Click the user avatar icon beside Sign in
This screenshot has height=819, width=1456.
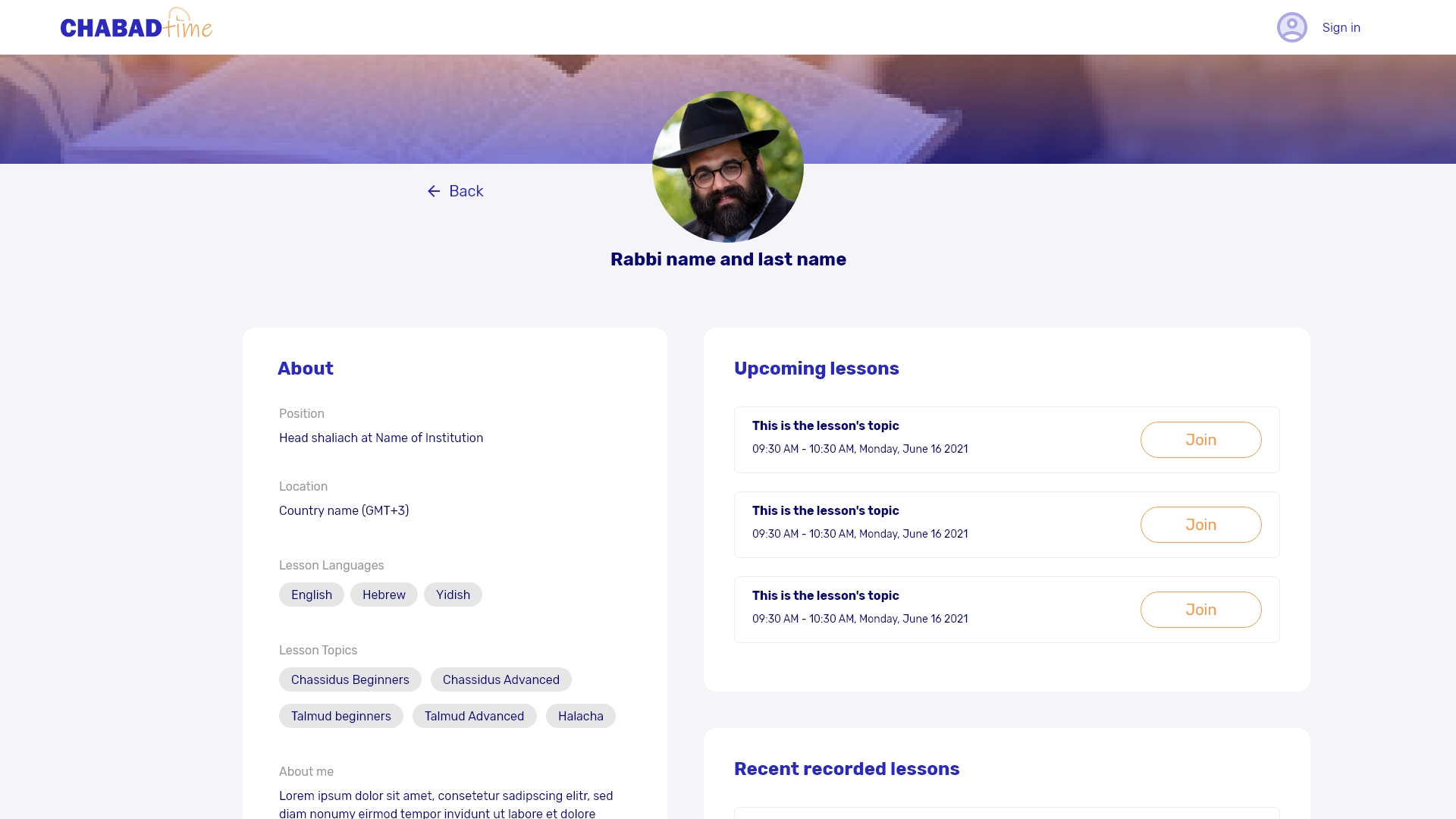coord(1291,27)
